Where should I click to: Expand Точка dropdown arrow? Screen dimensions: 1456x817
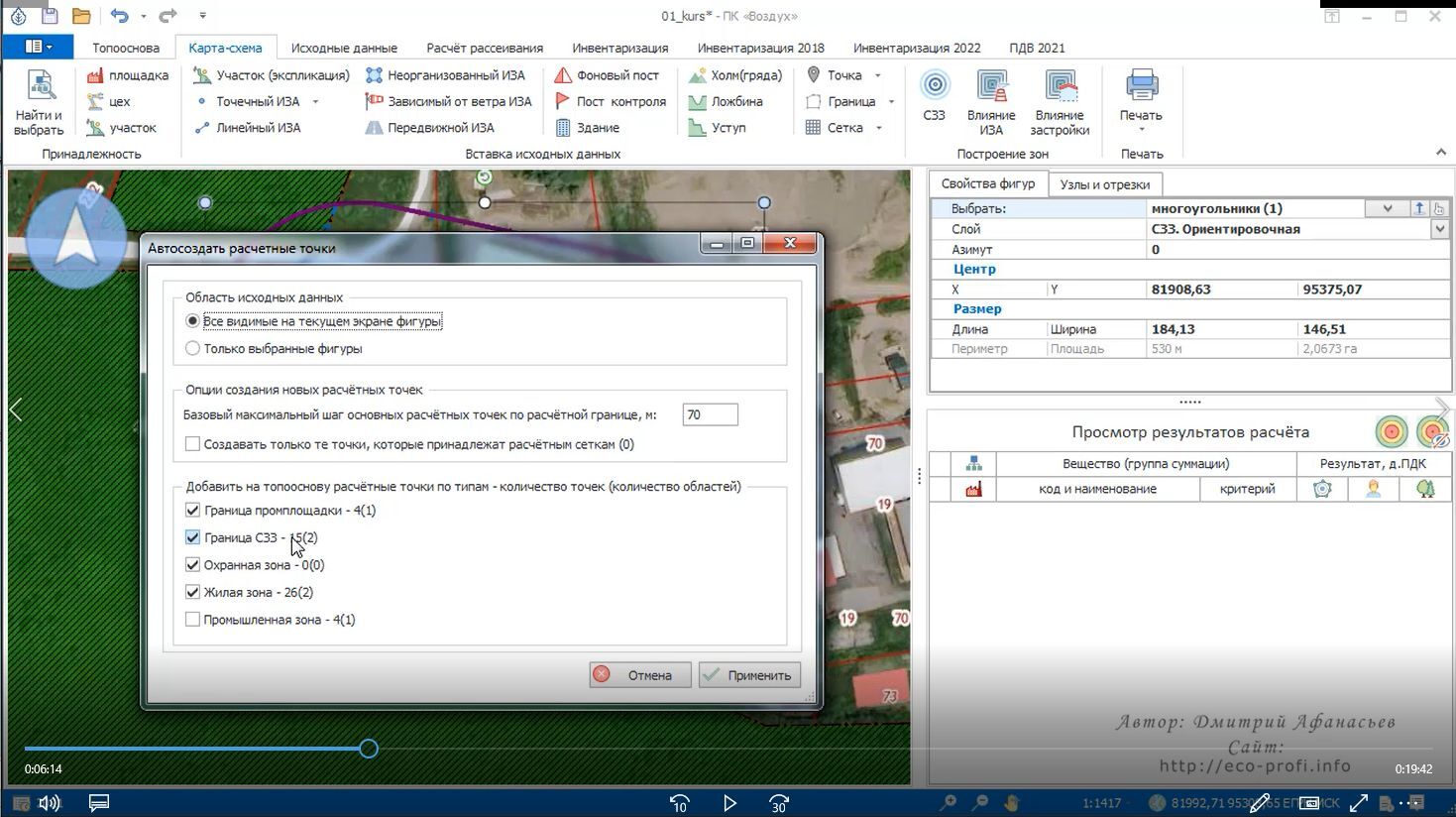pyautogui.click(x=878, y=75)
